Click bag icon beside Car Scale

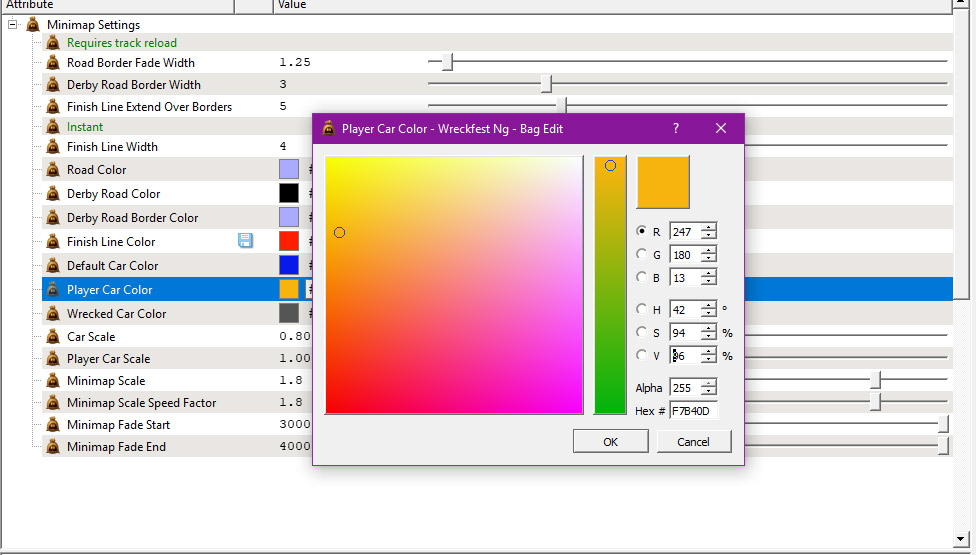54,337
